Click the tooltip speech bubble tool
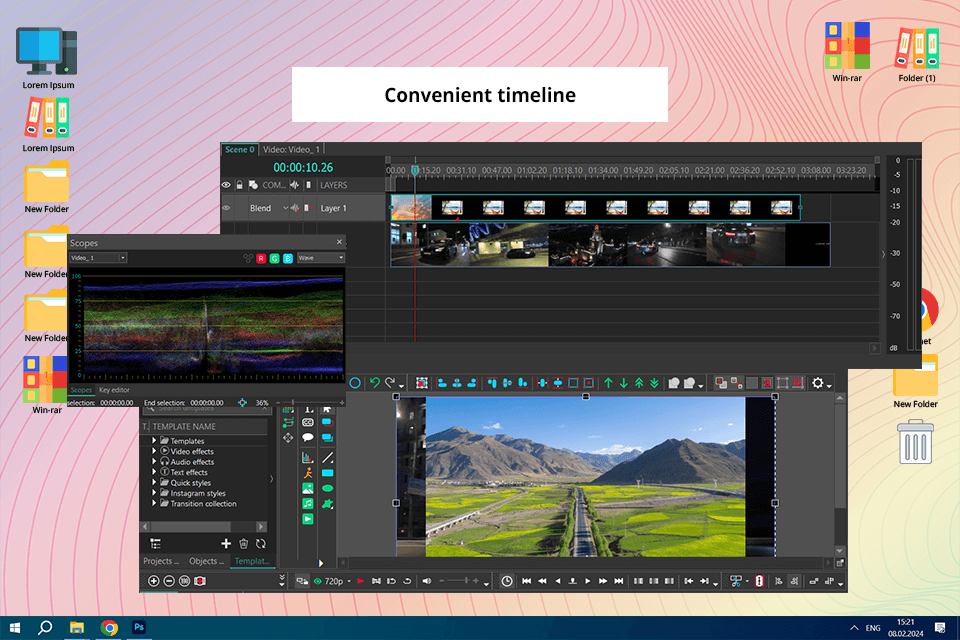 pos(307,437)
